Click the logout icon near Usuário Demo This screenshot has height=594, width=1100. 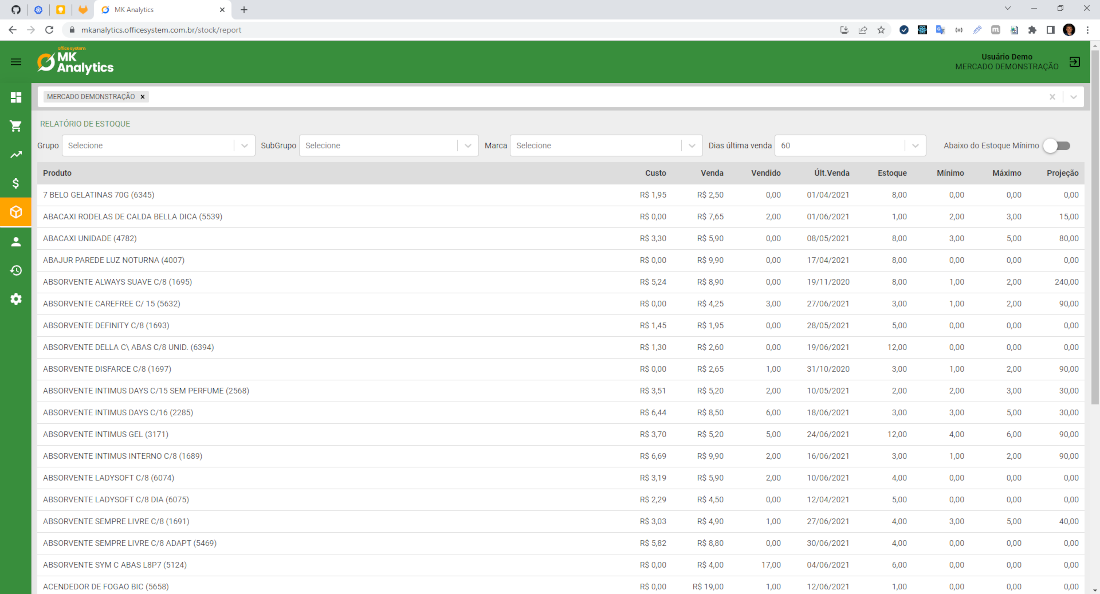[1074, 61]
